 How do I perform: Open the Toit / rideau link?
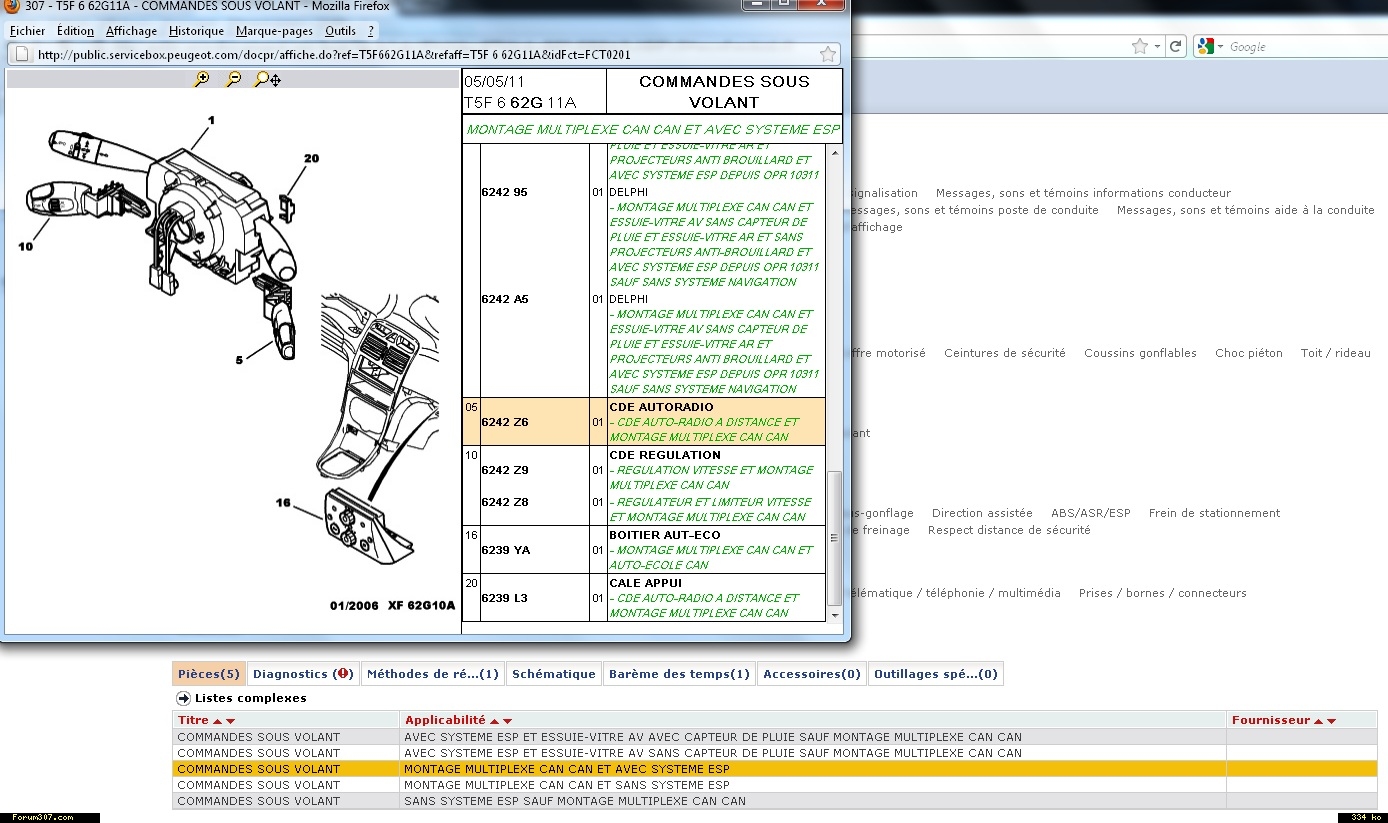(x=1335, y=353)
